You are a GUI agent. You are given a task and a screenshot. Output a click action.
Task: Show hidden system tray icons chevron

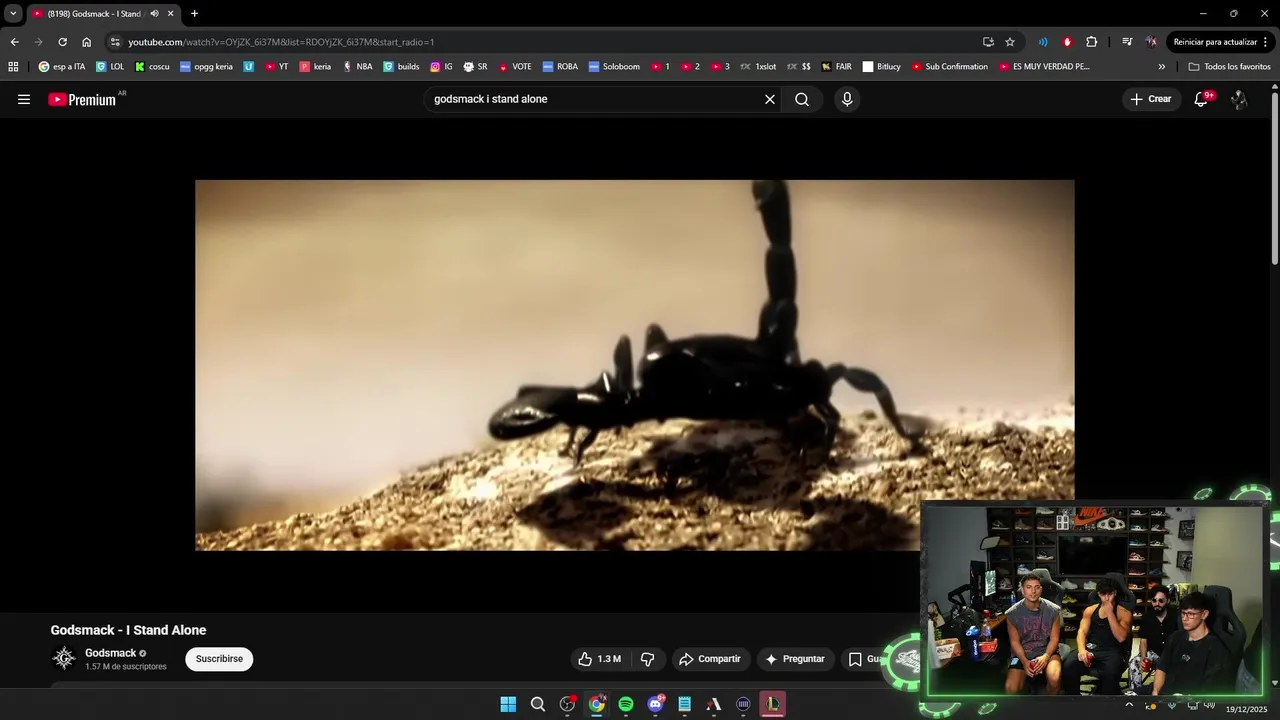(x=1129, y=704)
